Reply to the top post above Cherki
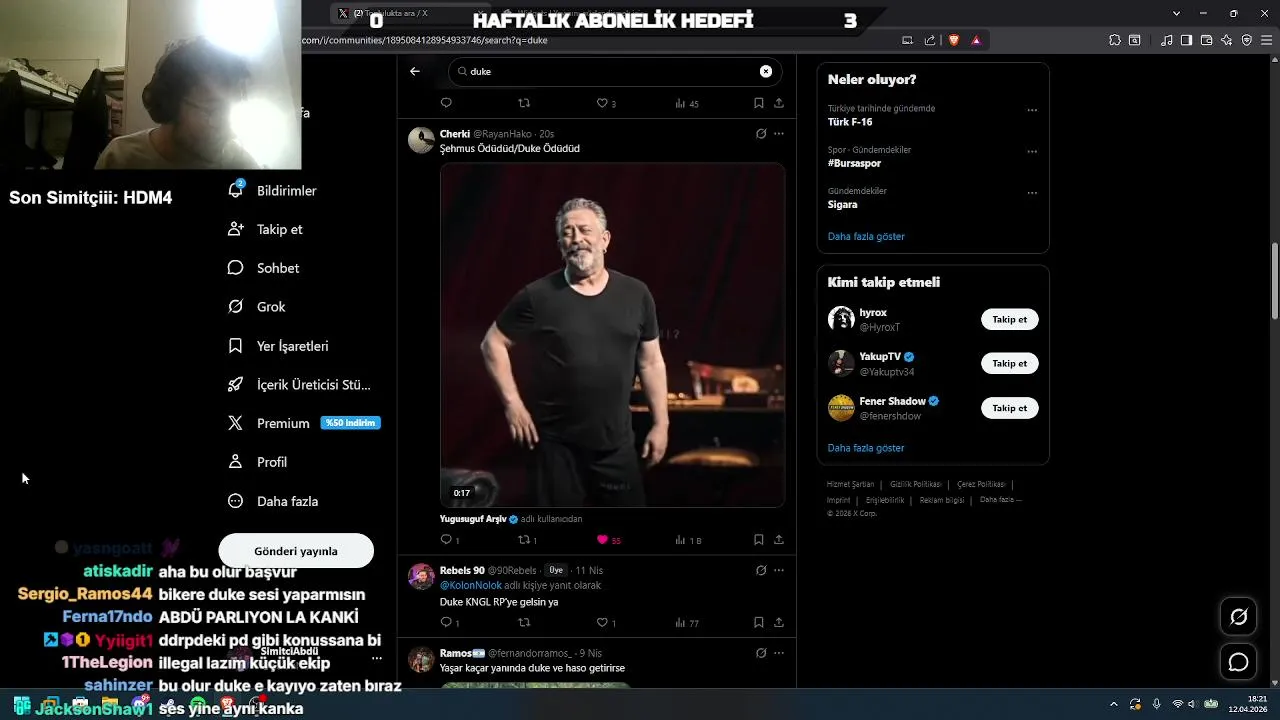The height and width of the screenshot is (720, 1280). (447, 103)
